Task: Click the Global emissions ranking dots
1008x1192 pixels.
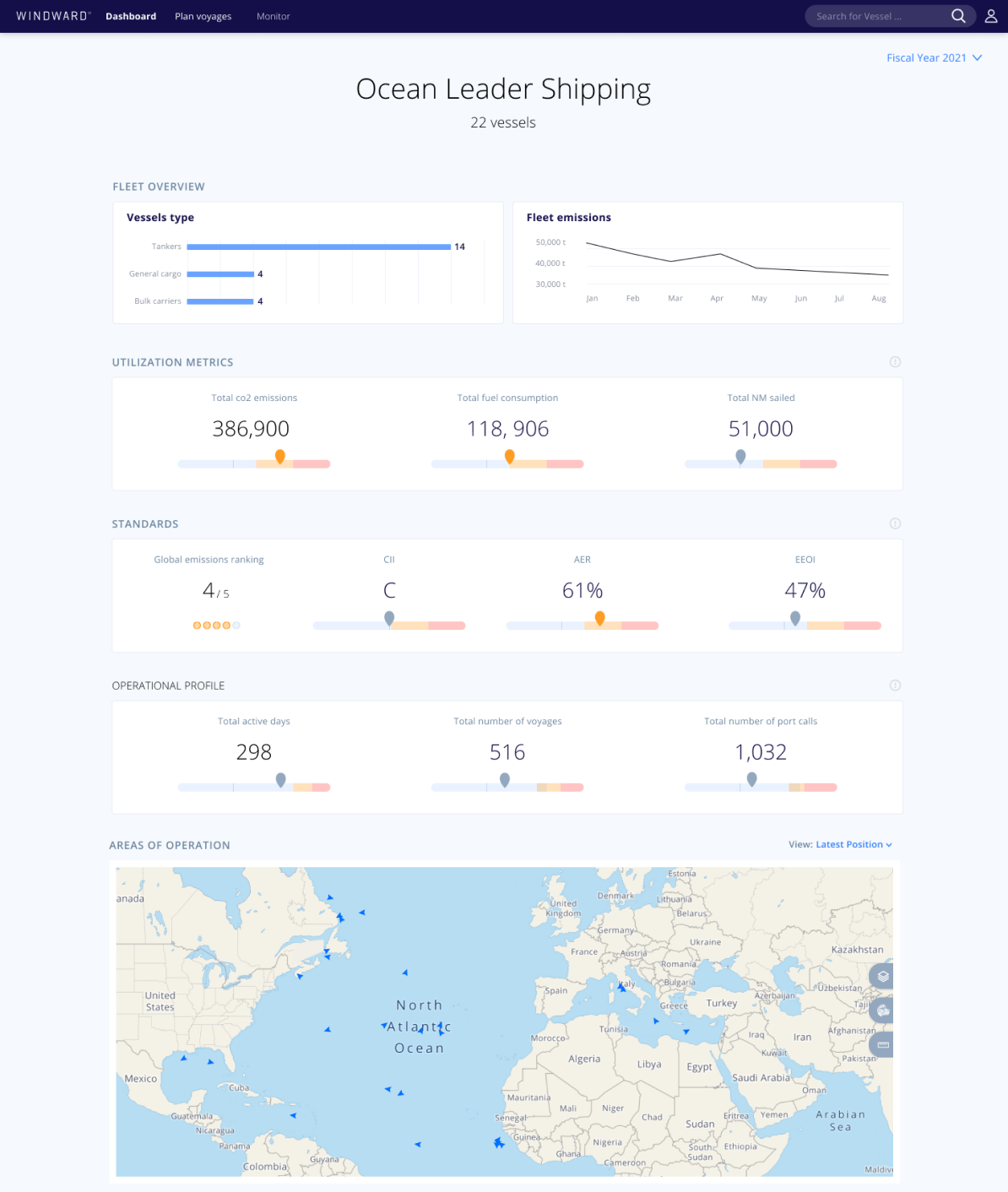Action: 216,626
